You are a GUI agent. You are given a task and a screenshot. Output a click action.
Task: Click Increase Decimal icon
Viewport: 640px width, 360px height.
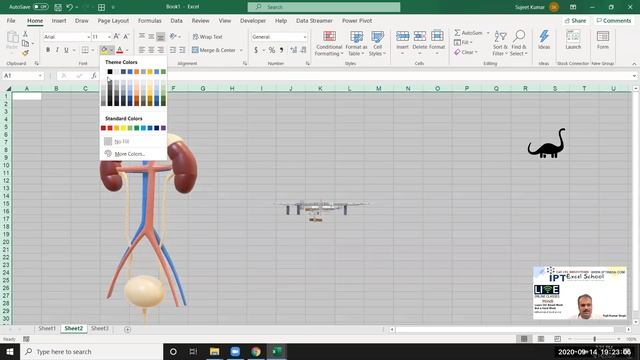point(293,50)
